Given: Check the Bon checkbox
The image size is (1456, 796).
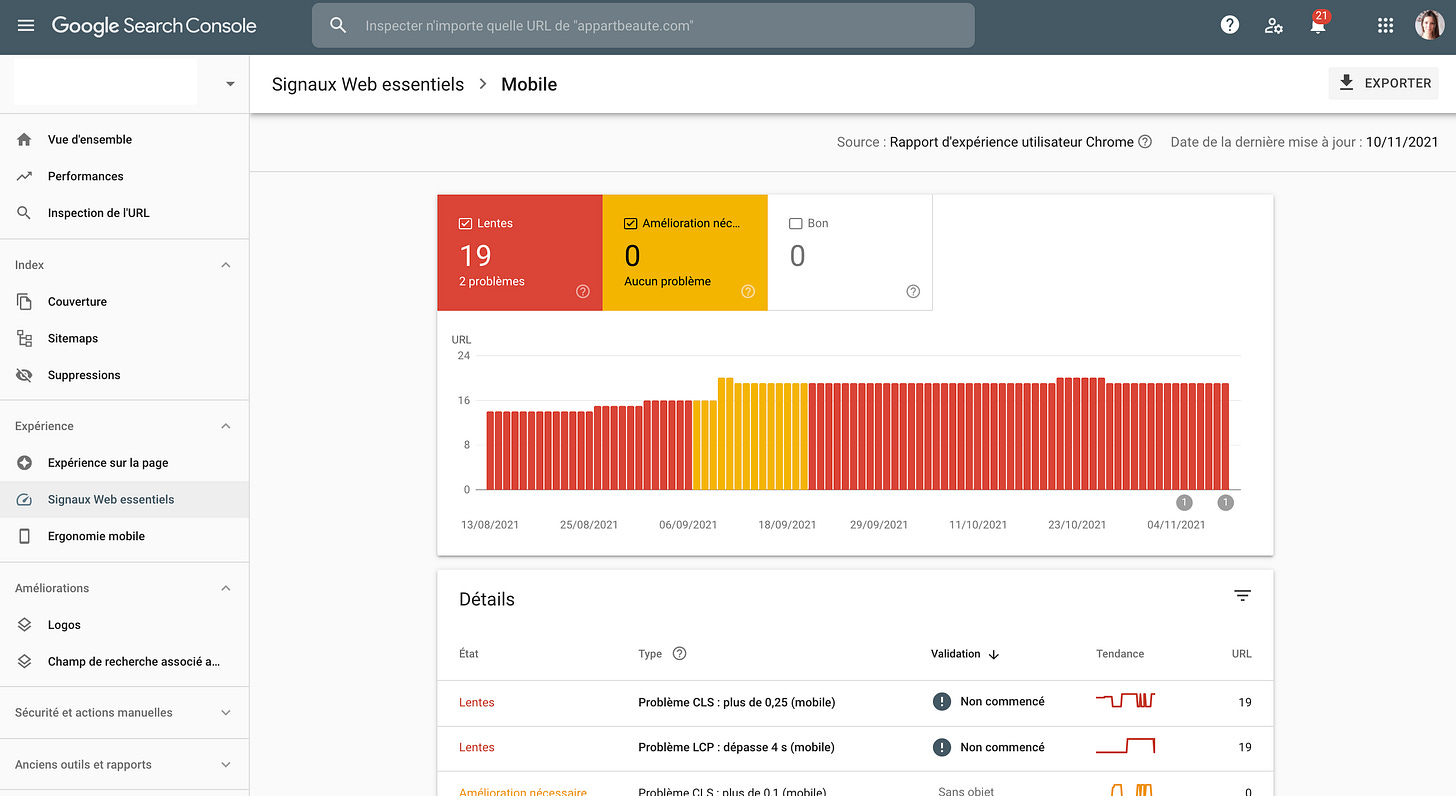Looking at the screenshot, I should [796, 224].
